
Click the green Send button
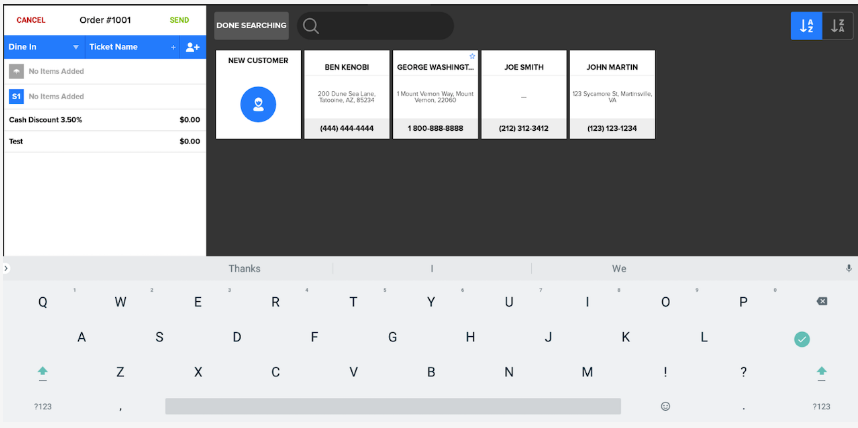179,20
